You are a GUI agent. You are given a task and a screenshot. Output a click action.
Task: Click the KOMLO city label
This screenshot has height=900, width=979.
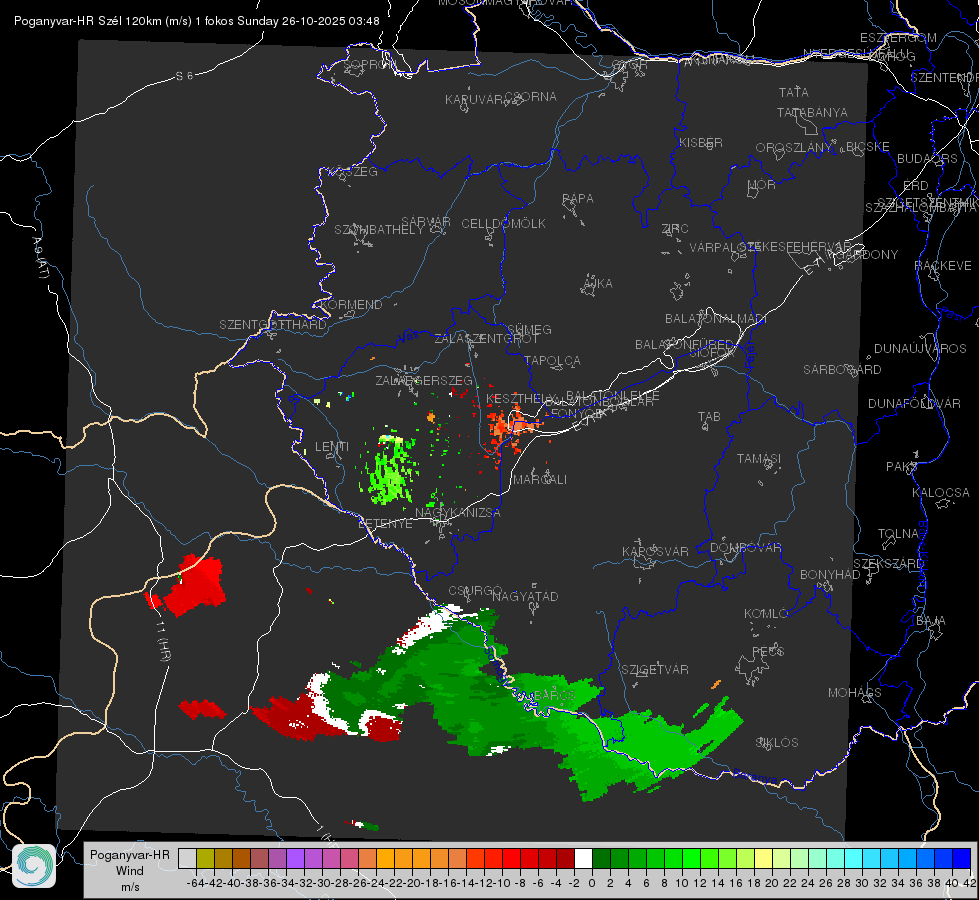coord(766,614)
